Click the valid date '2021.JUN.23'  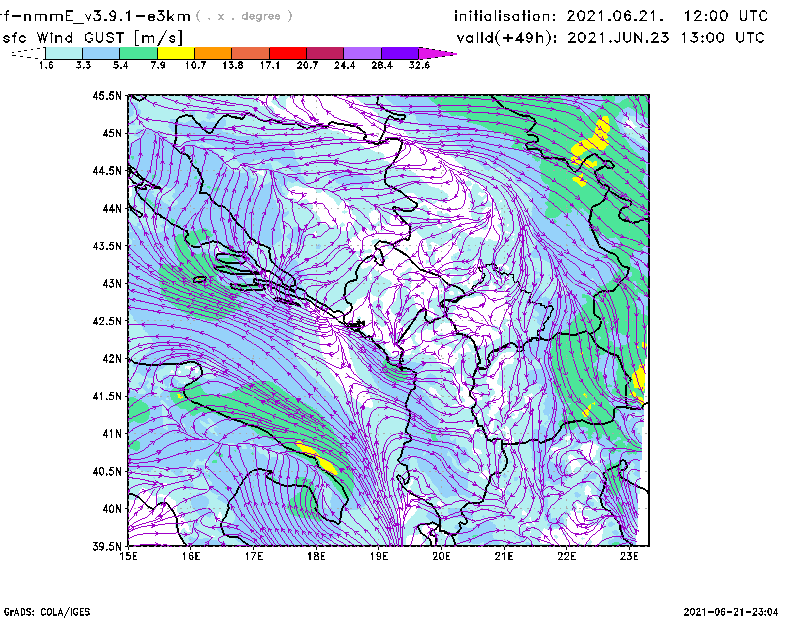pyautogui.click(x=618, y=38)
